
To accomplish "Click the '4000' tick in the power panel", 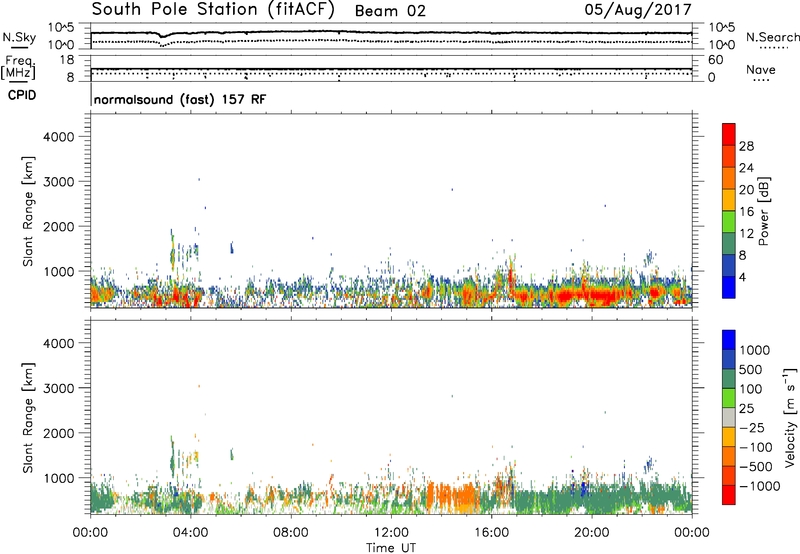I will pos(58,137).
